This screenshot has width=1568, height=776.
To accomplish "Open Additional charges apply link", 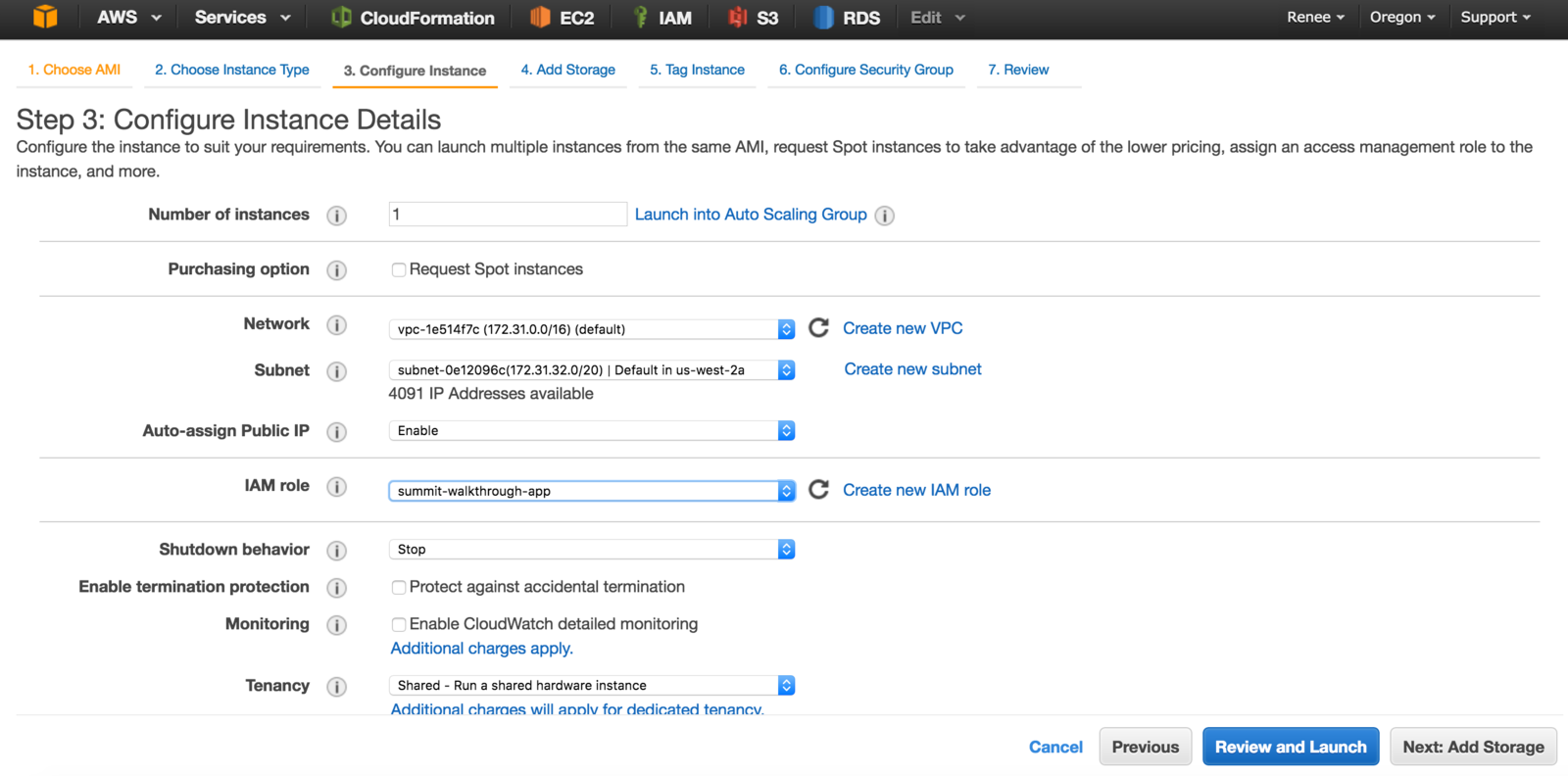I will (x=482, y=649).
